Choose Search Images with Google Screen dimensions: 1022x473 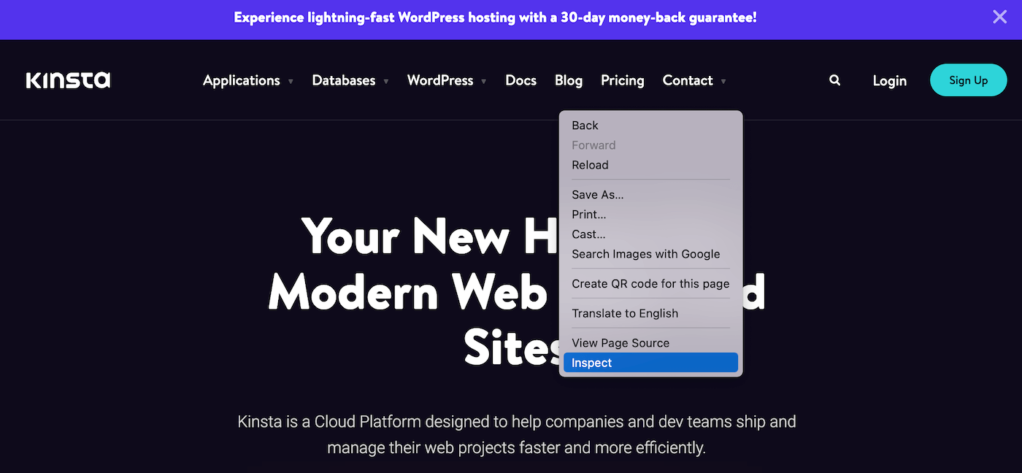tap(645, 254)
